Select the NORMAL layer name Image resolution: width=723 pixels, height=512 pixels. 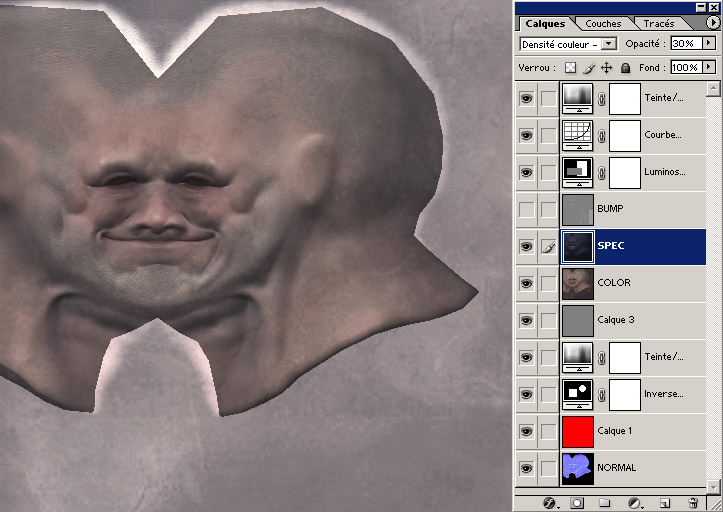[x=616, y=467]
